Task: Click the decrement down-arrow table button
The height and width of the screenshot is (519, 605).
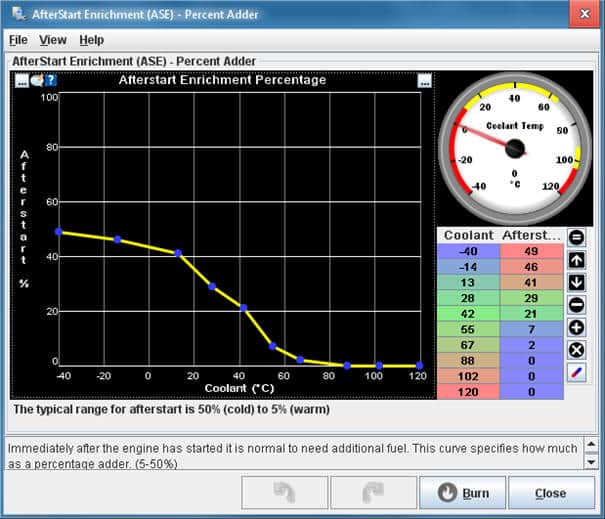Action: [x=576, y=283]
